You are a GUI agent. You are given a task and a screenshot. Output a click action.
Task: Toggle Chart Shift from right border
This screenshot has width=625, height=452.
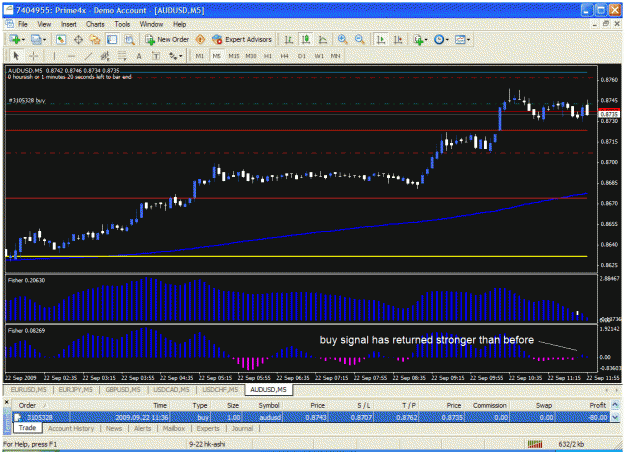coord(398,39)
